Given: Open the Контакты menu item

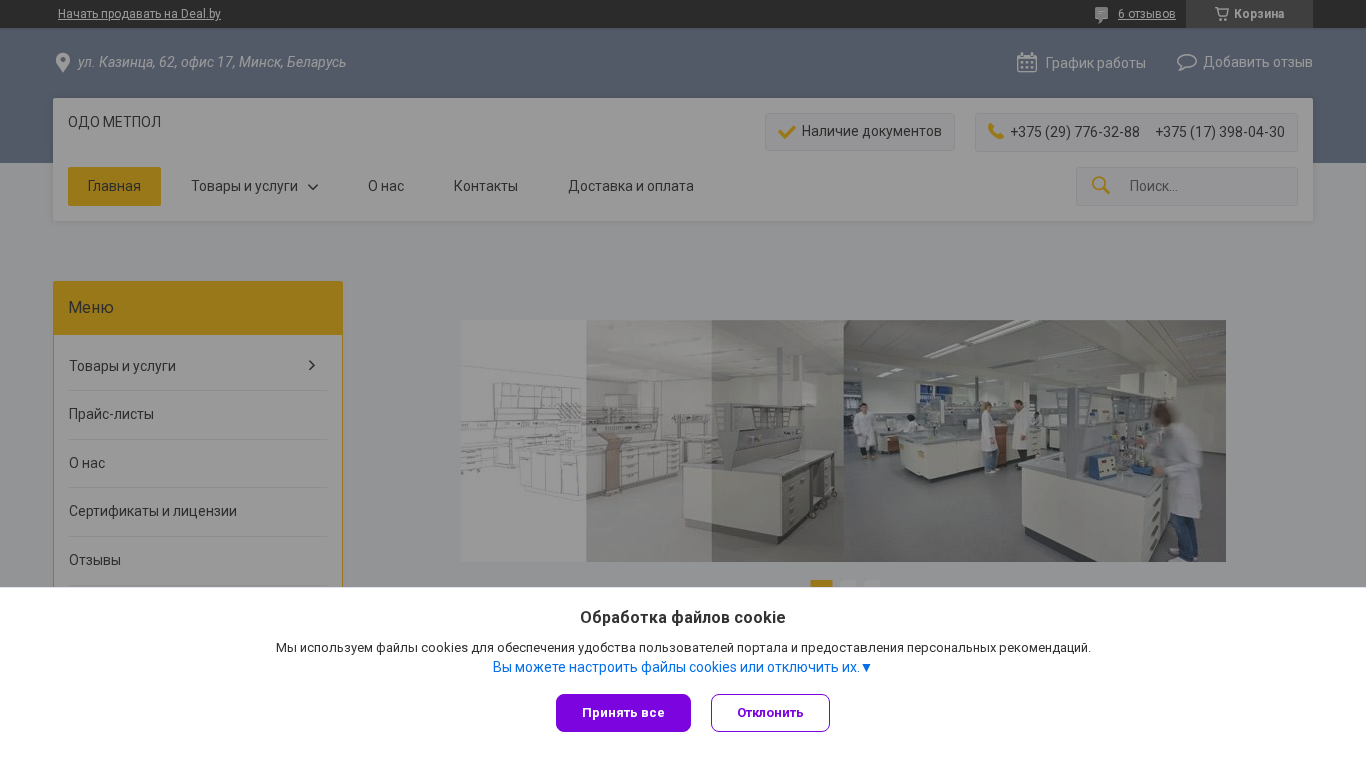Looking at the screenshot, I should point(485,186).
